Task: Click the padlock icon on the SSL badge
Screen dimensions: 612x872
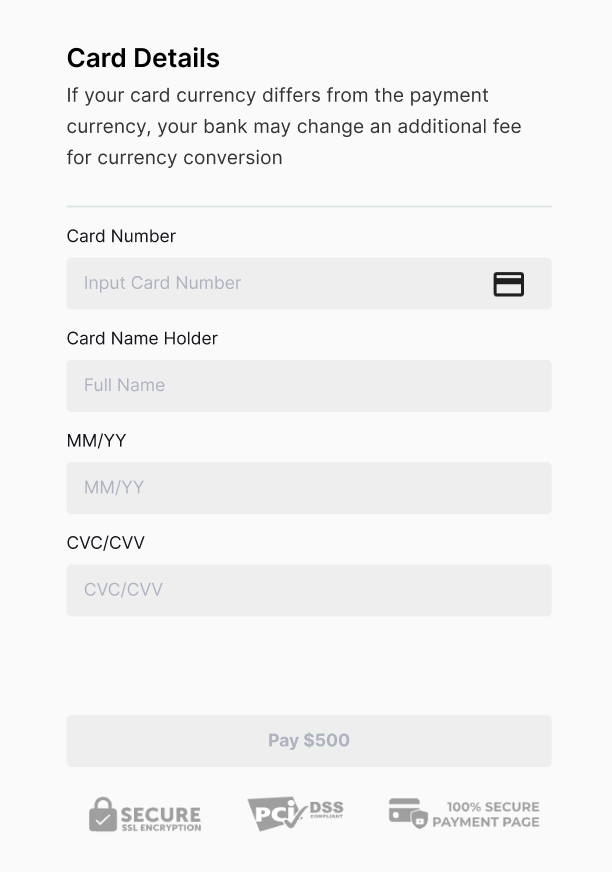Action: pos(102,815)
